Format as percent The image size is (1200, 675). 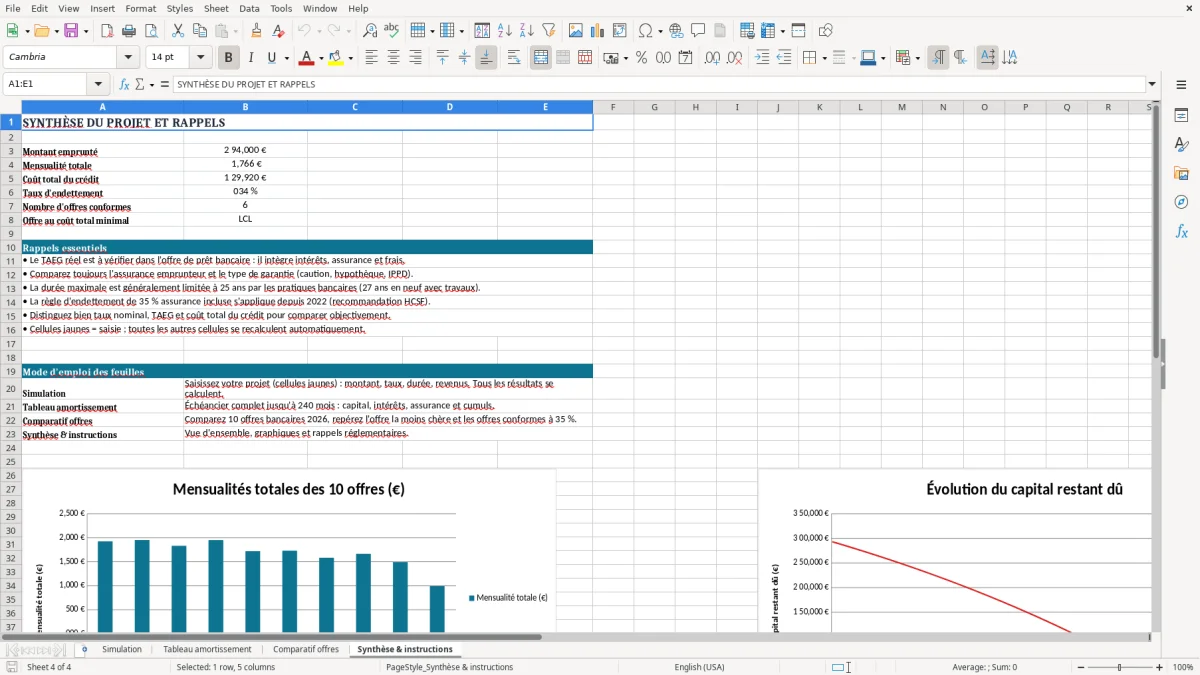click(x=641, y=58)
